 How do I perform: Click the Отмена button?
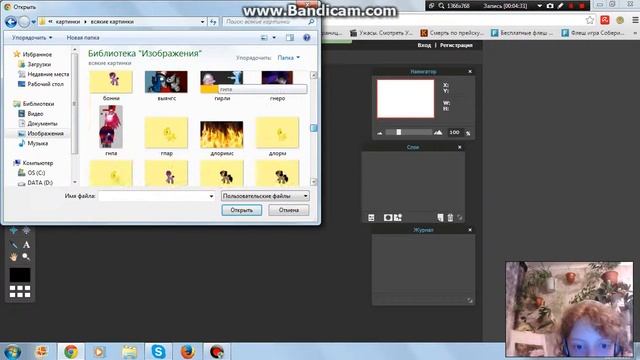[289, 210]
